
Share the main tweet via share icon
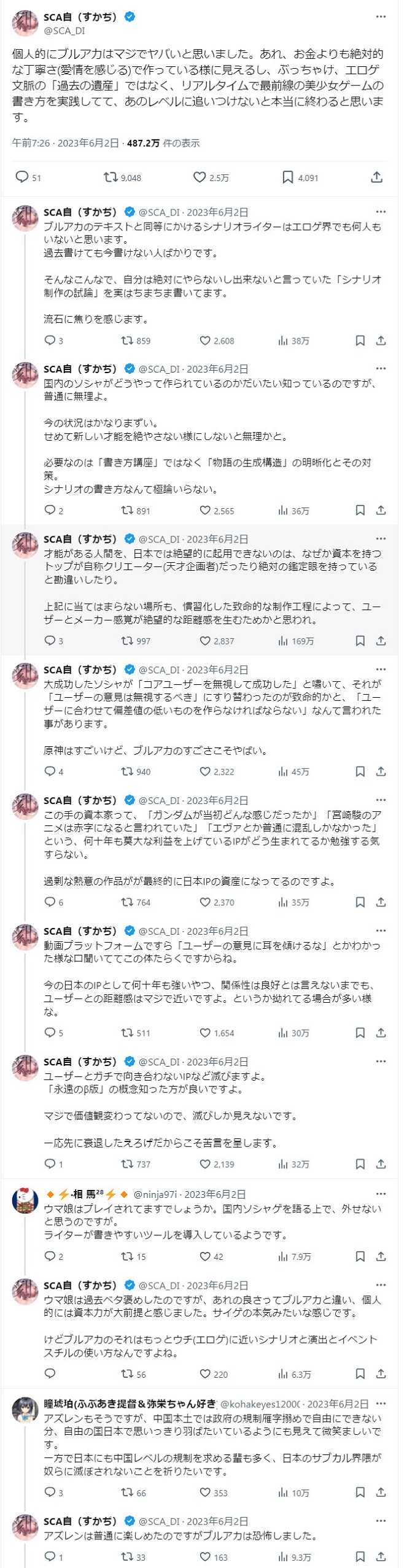pos(377,178)
